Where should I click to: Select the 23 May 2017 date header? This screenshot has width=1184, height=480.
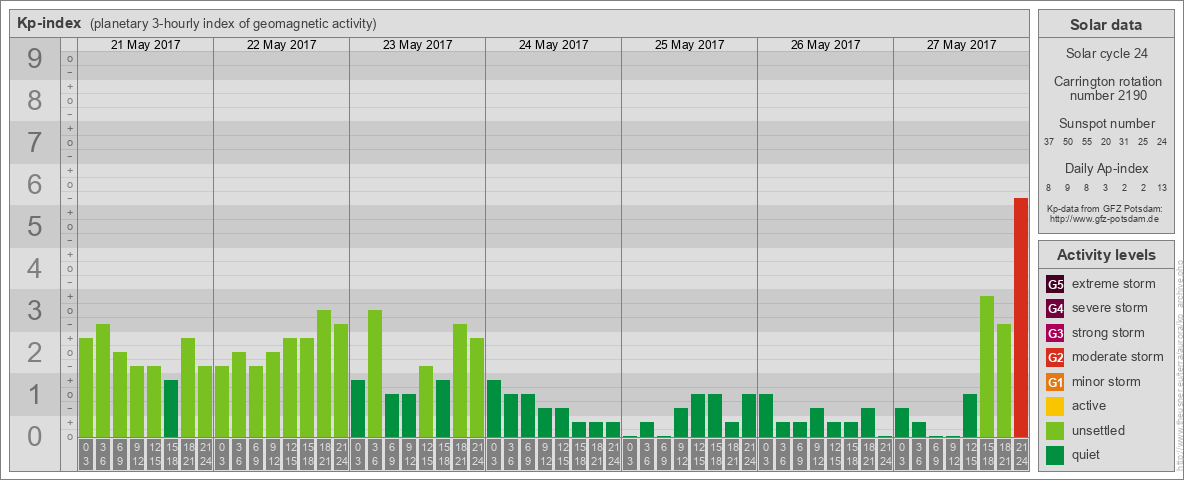(x=418, y=45)
